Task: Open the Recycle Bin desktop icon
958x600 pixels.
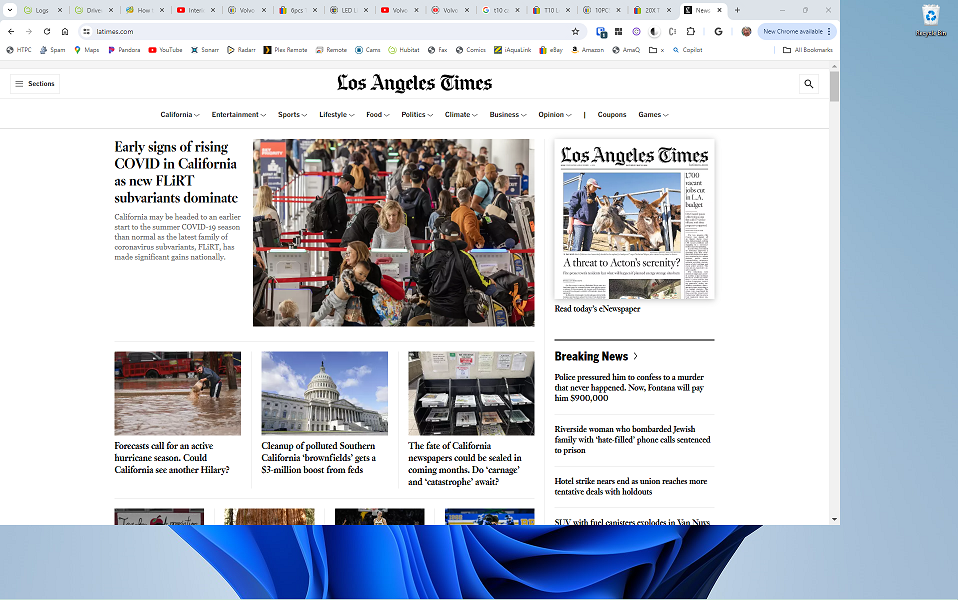Action: click(x=931, y=20)
